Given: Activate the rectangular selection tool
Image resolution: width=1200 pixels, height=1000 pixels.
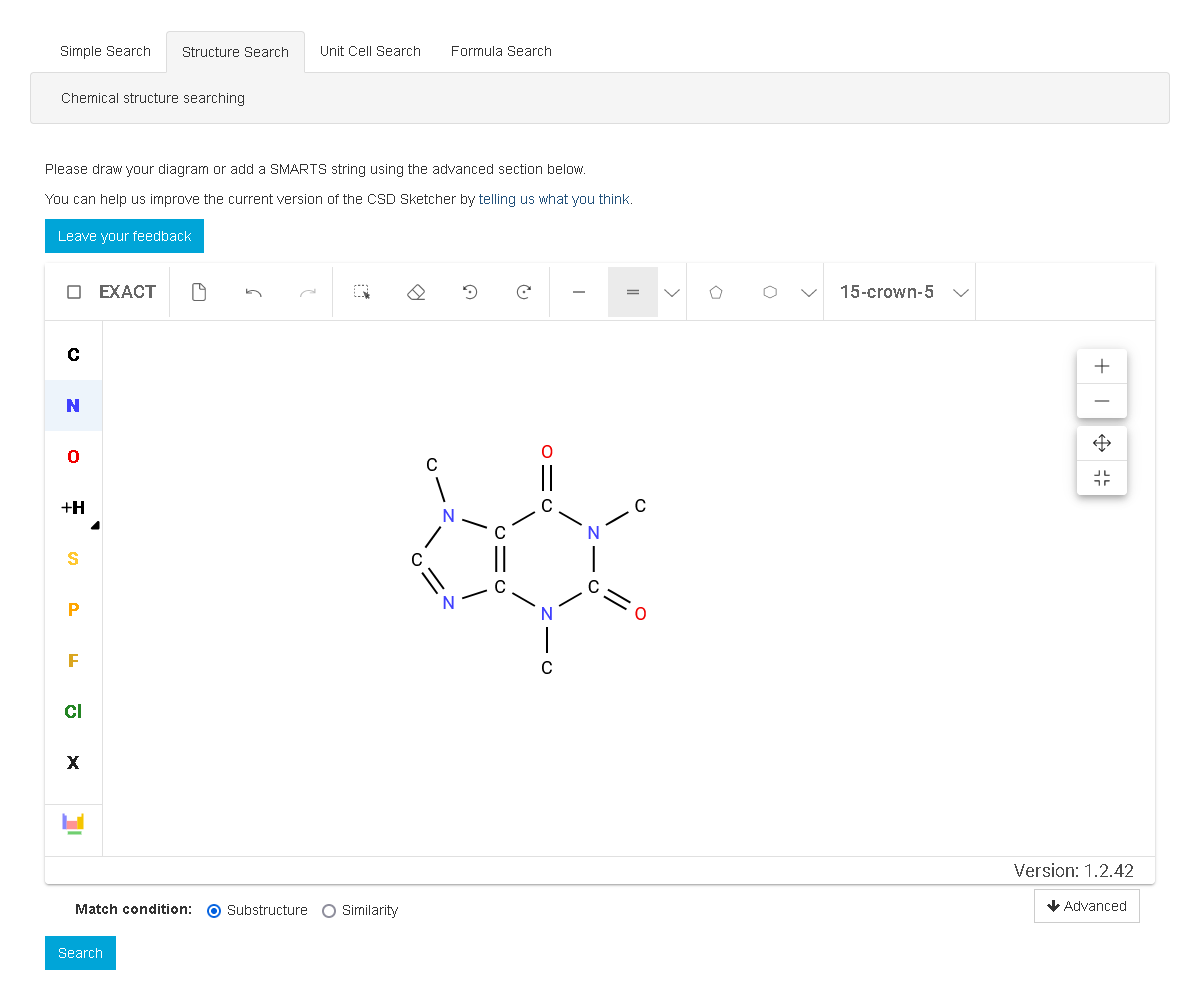Looking at the screenshot, I should (361, 291).
